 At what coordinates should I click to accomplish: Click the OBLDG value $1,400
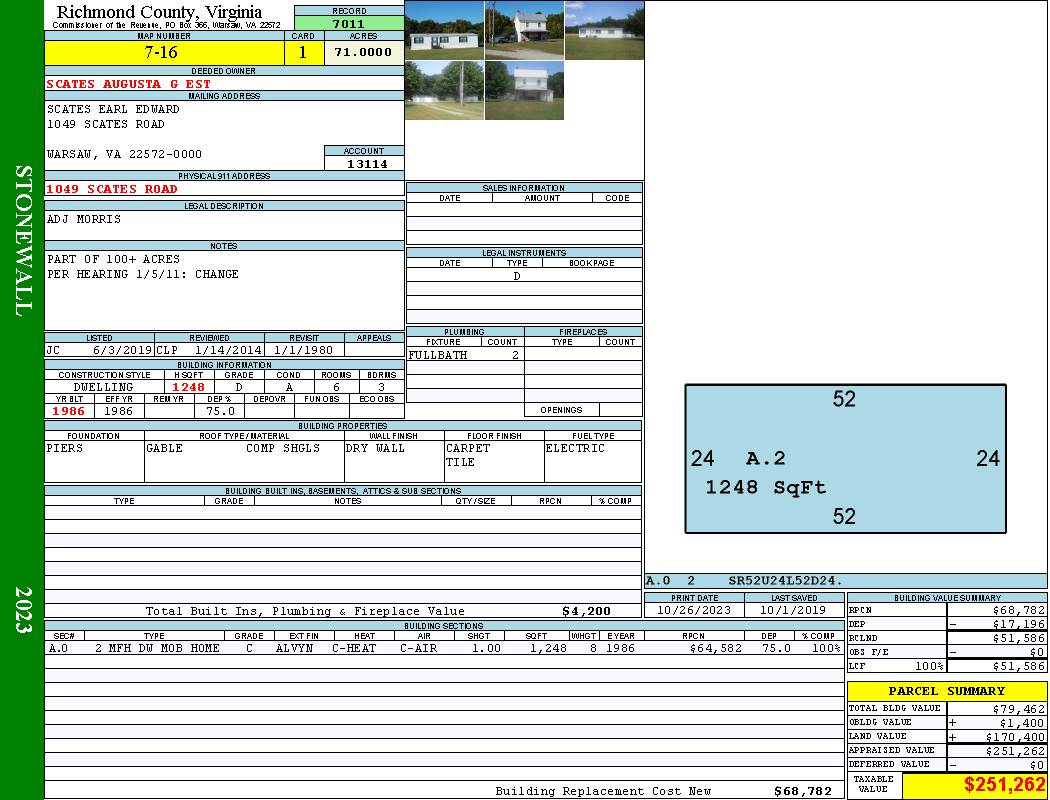pos(1022,723)
